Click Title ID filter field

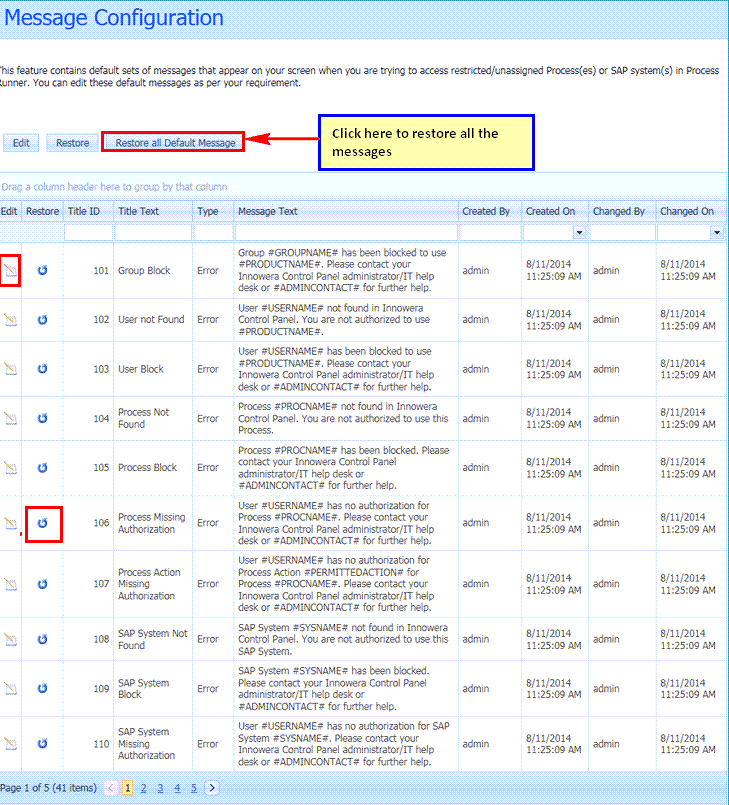pos(88,233)
